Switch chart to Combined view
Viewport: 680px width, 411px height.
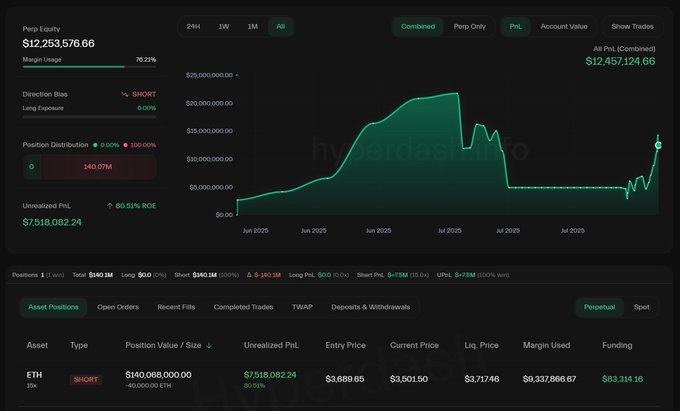pos(418,26)
